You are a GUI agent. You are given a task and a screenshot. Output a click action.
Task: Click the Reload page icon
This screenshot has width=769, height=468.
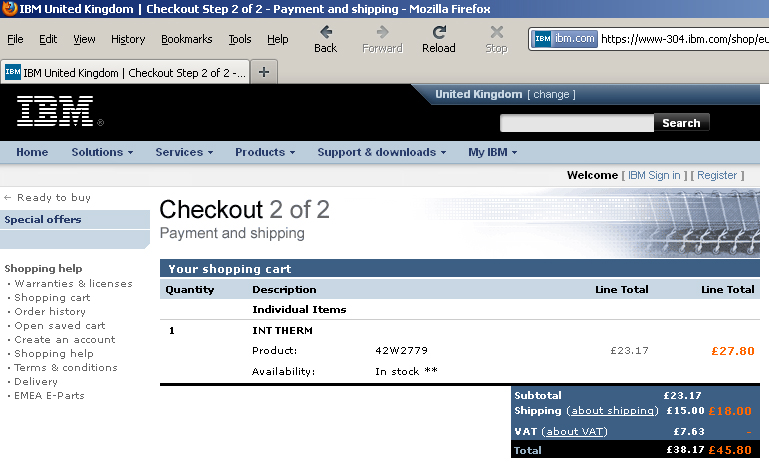tap(439, 32)
